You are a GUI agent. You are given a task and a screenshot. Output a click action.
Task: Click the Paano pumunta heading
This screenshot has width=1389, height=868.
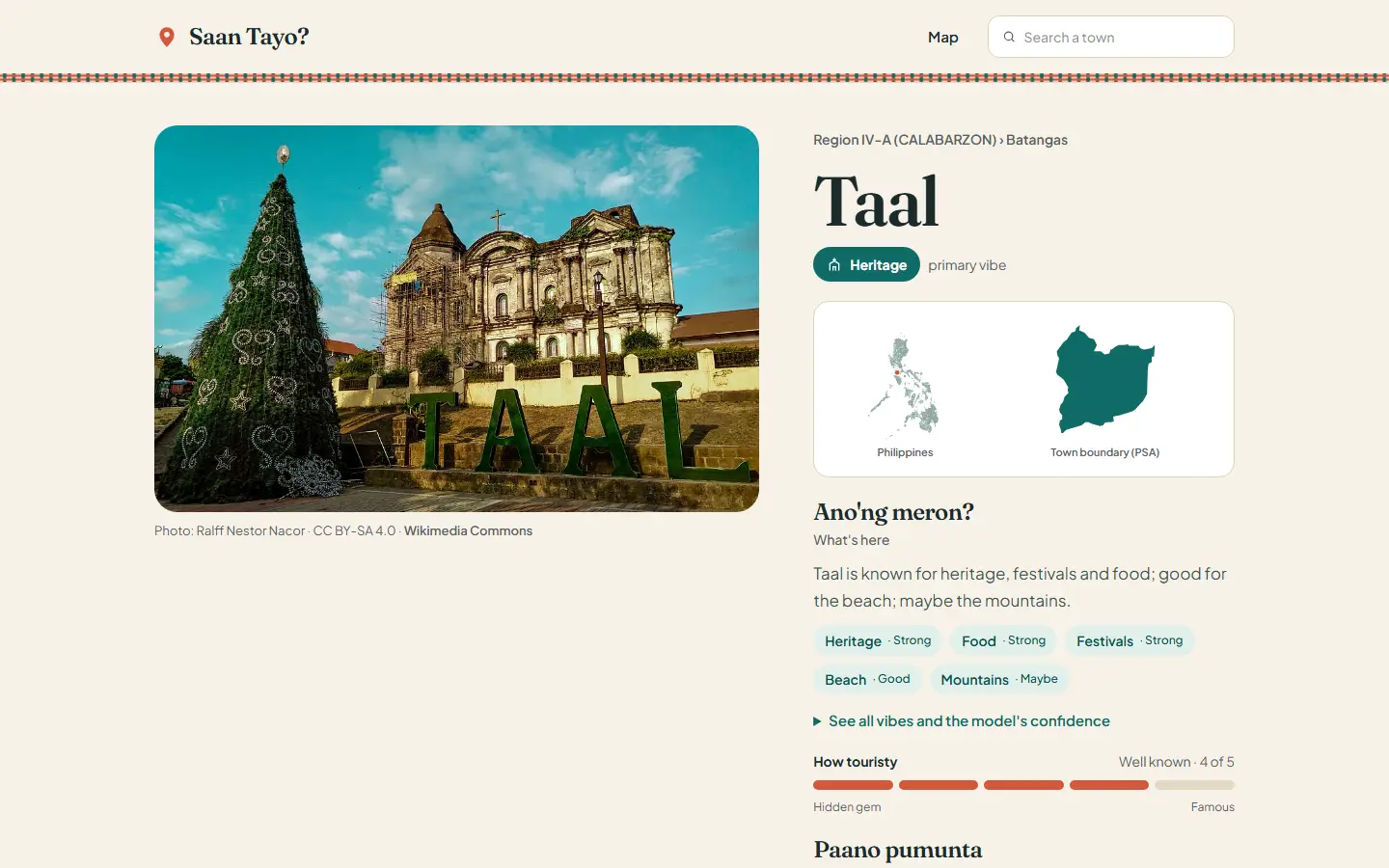click(x=898, y=850)
